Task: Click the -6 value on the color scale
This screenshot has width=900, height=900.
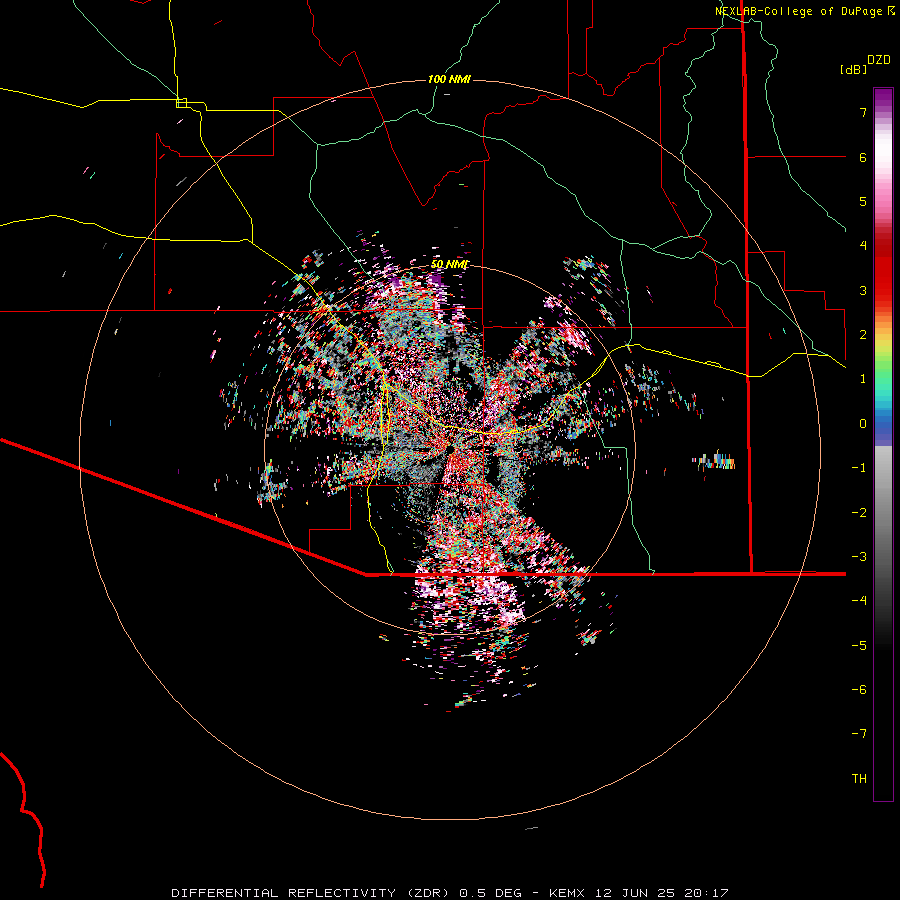Action: point(859,689)
